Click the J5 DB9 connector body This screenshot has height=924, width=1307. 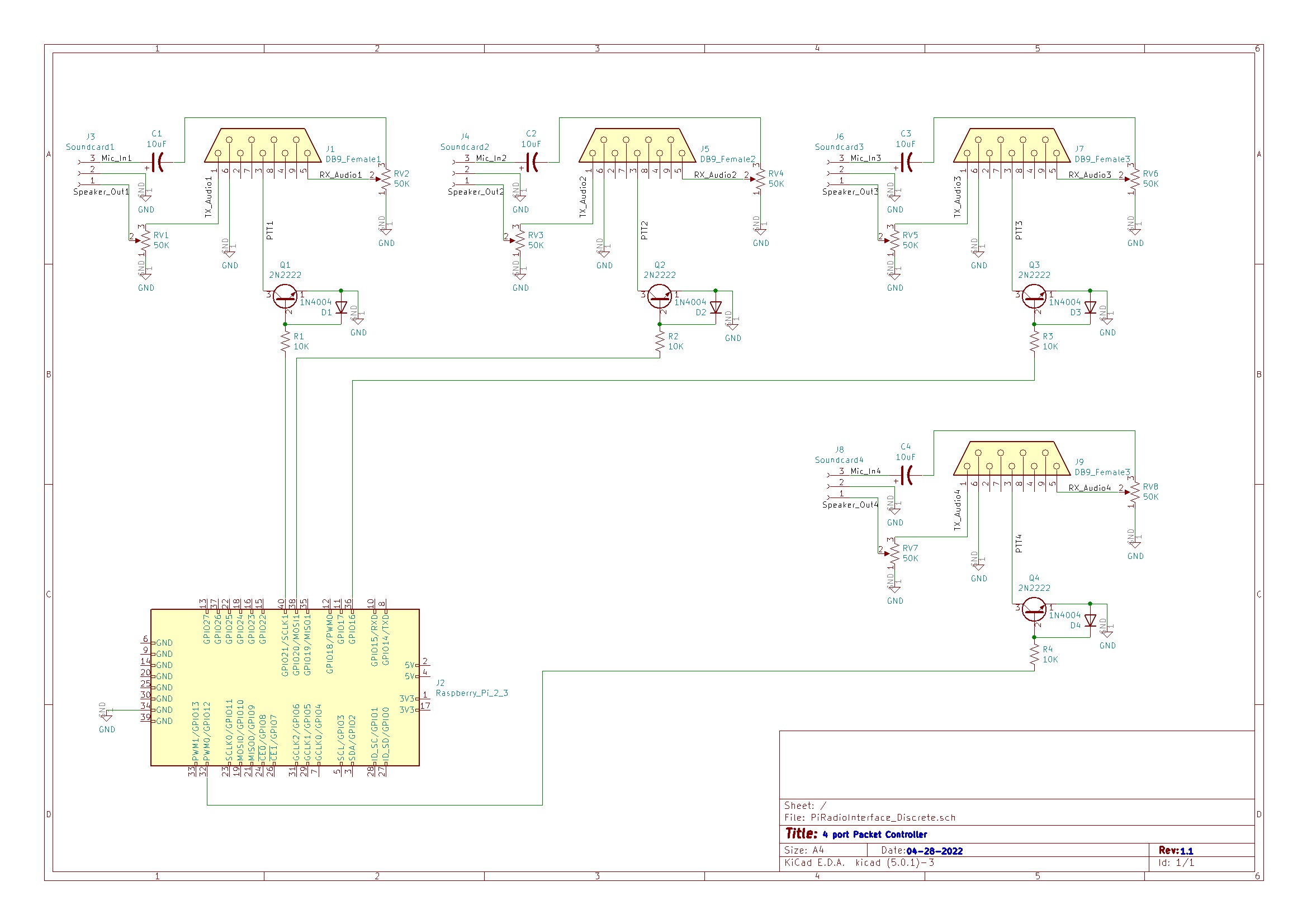click(x=637, y=145)
